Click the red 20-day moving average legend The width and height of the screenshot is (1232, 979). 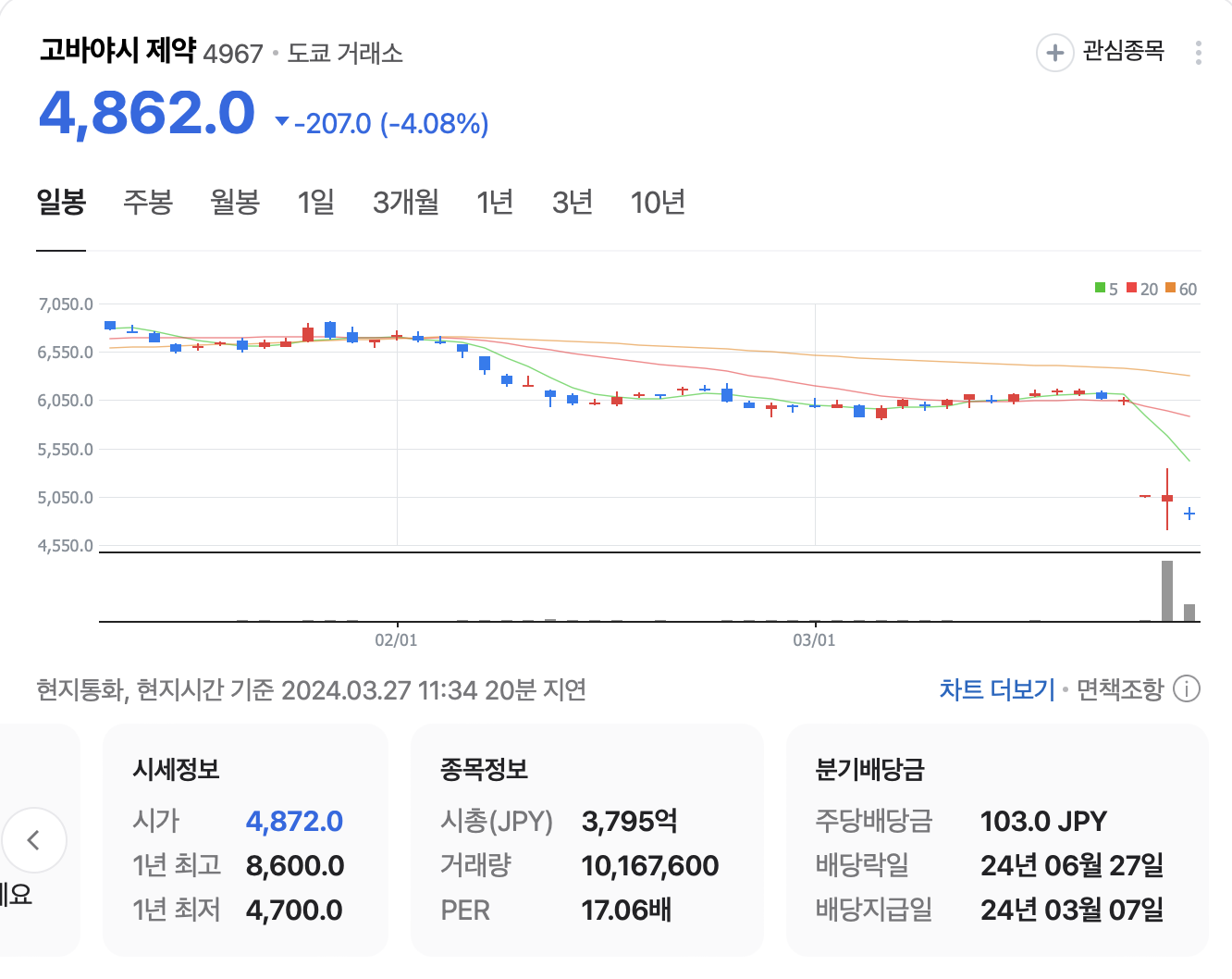(x=1142, y=289)
